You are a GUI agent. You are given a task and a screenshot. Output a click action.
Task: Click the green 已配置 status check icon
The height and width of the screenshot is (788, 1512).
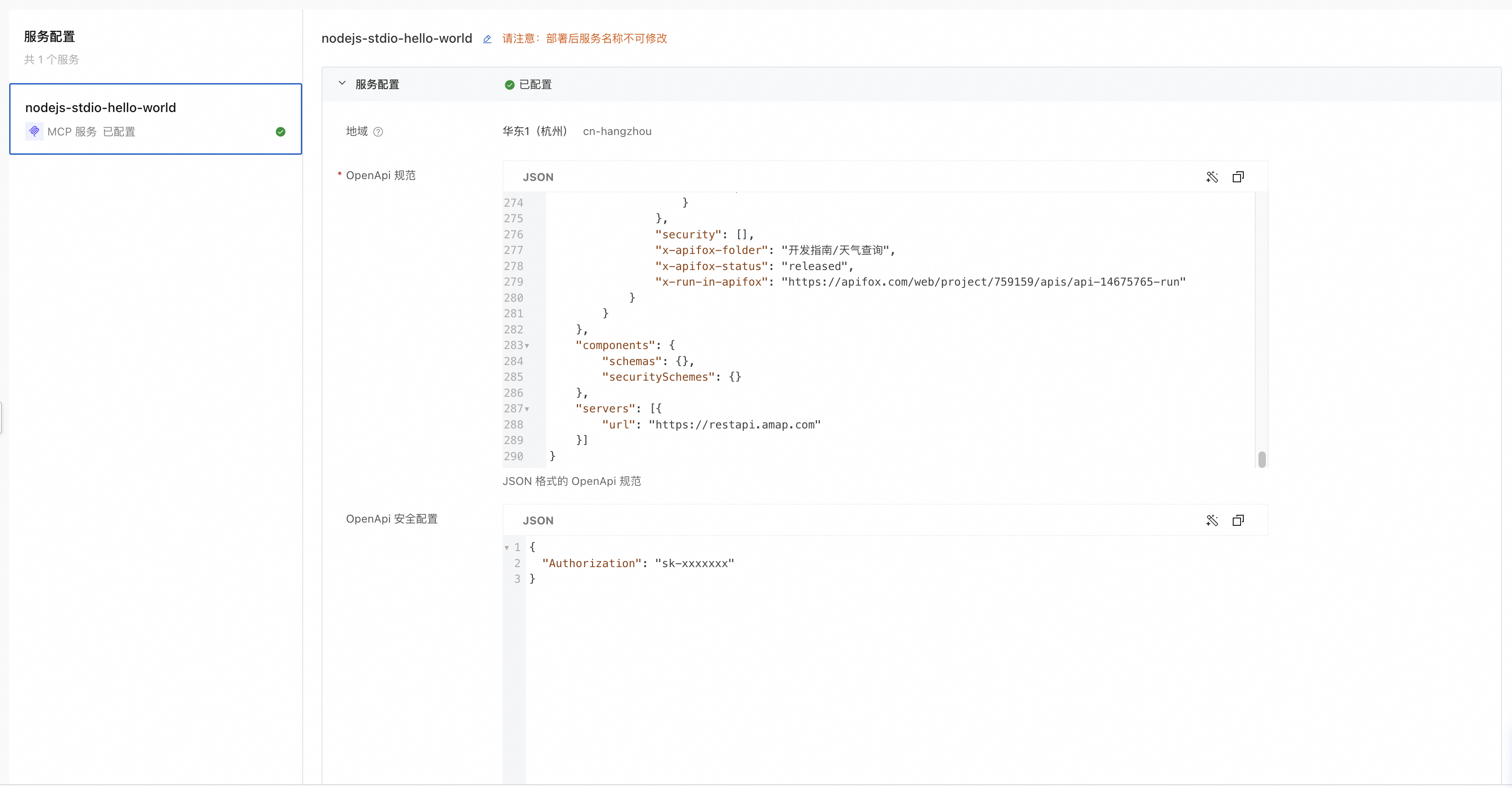[509, 85]
